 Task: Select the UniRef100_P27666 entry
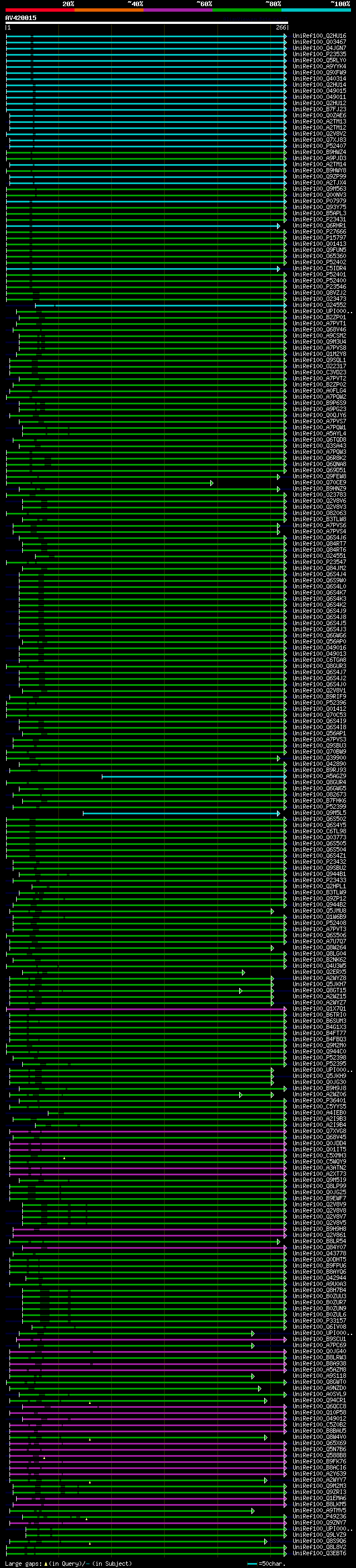(x=319, y=232)
